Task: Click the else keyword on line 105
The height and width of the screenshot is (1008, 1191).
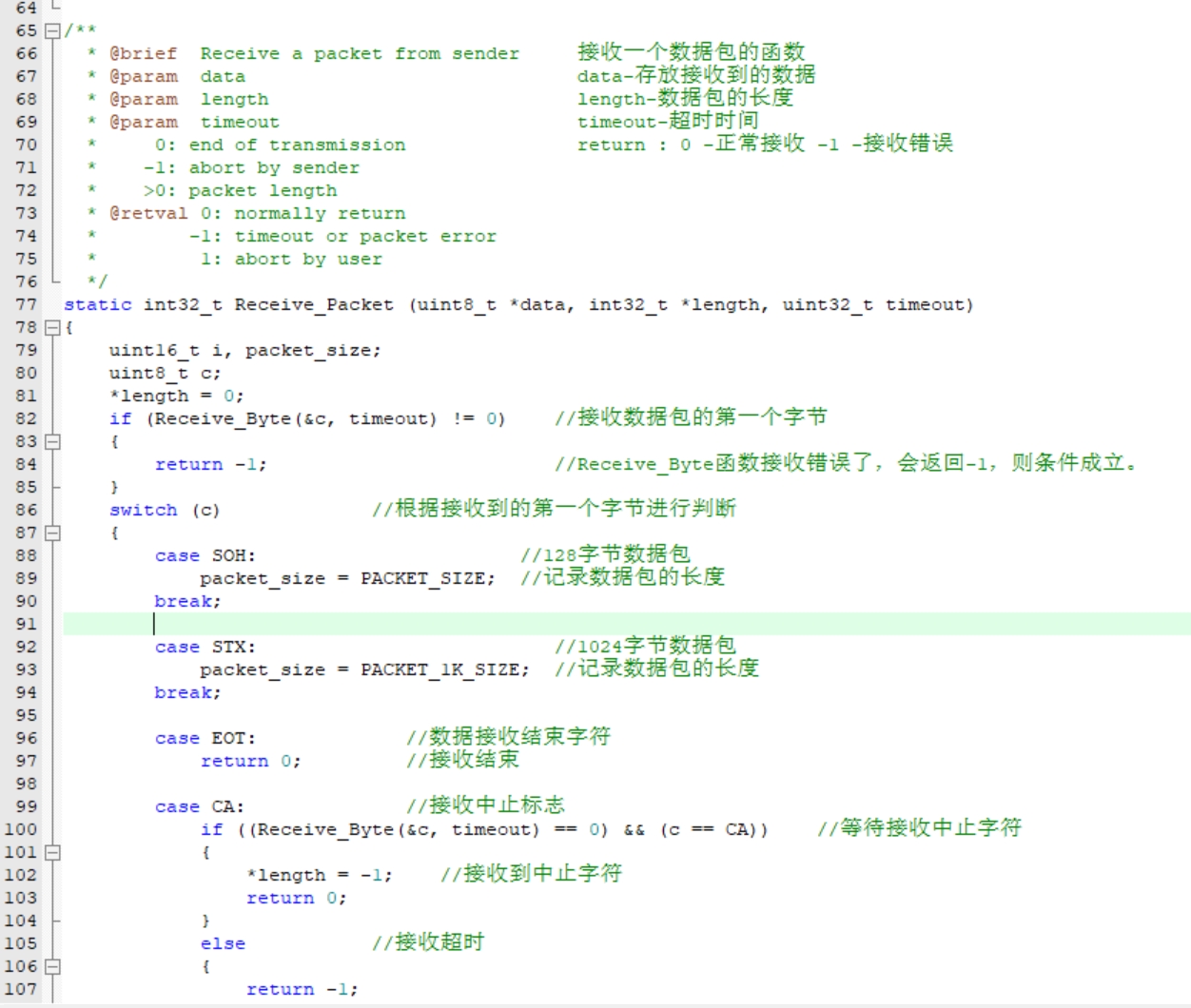Action: click(224, 943)
